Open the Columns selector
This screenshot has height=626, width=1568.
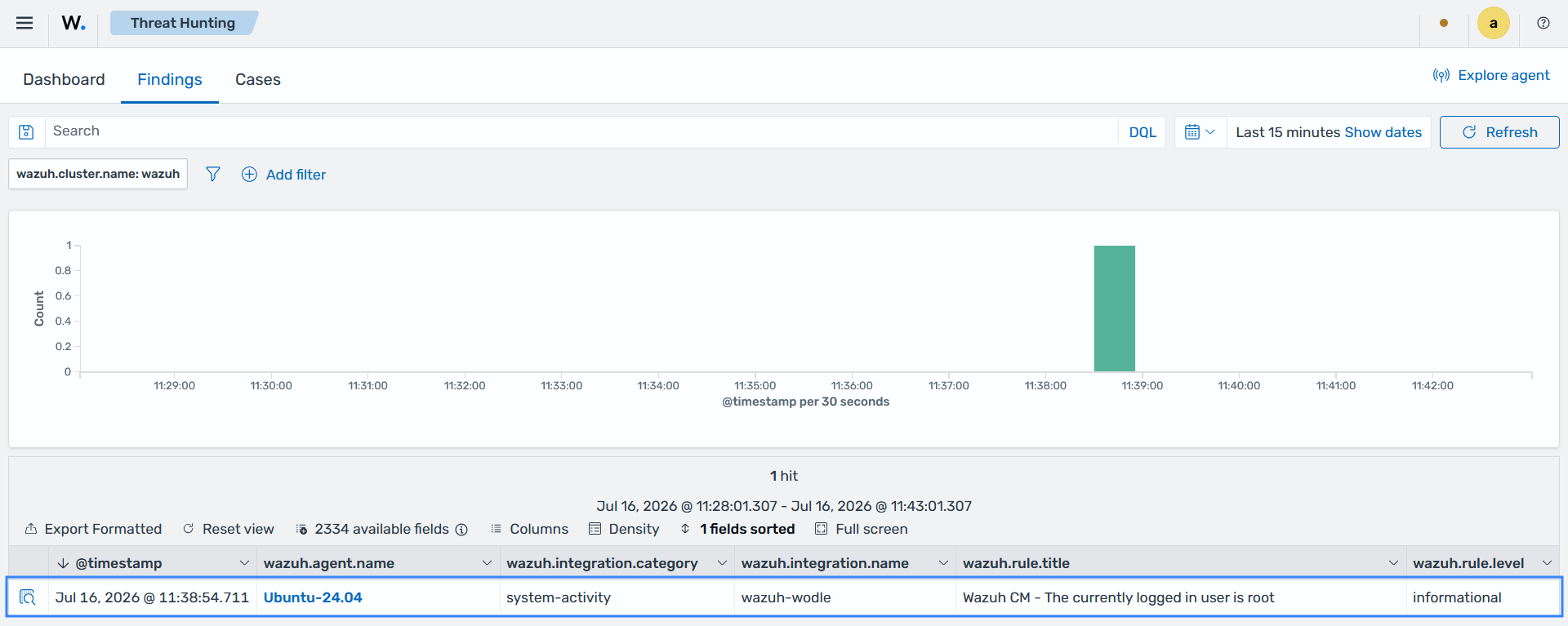tap(529, 529)
